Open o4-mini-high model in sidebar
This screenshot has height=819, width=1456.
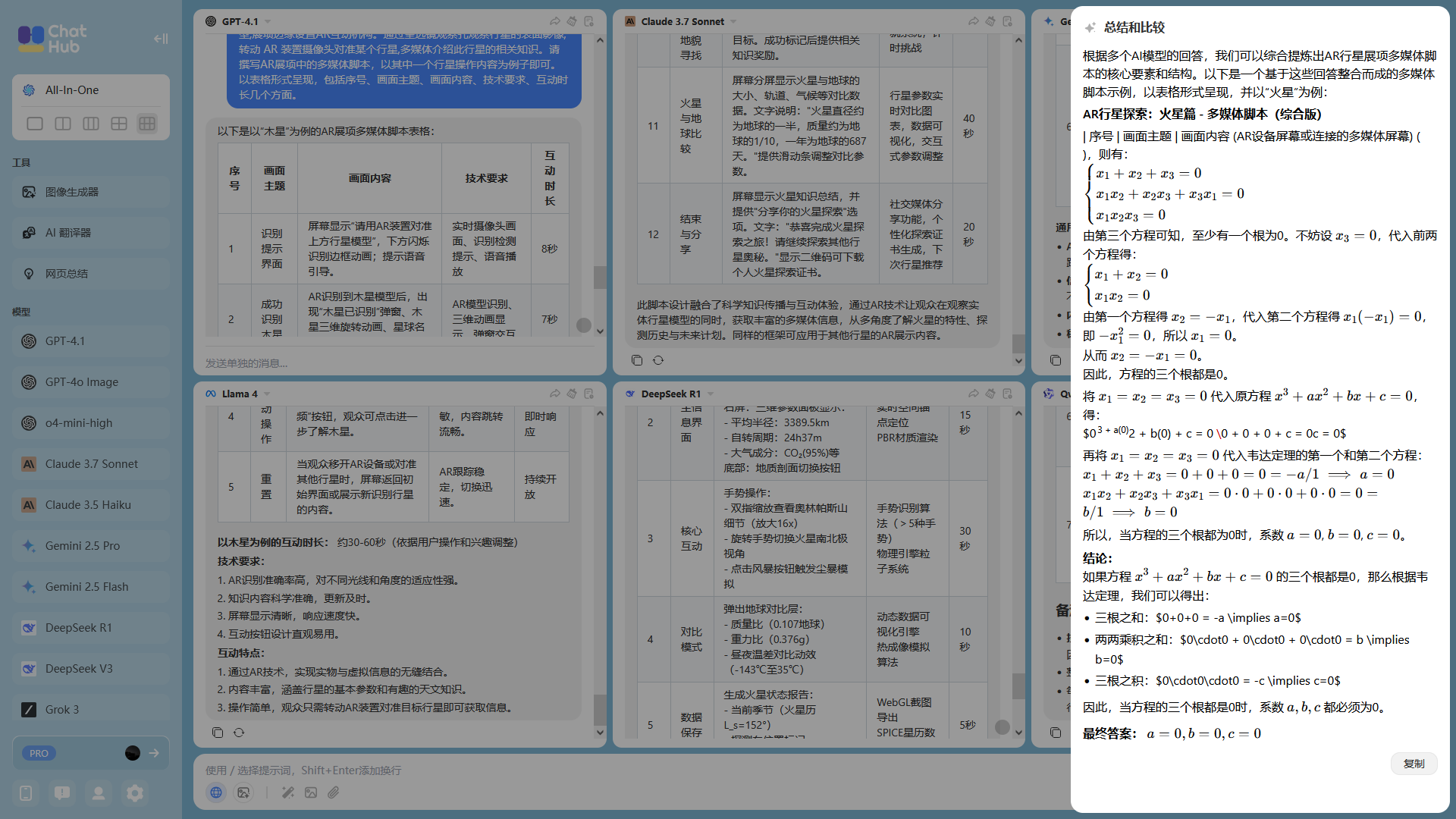pos(91,423)
